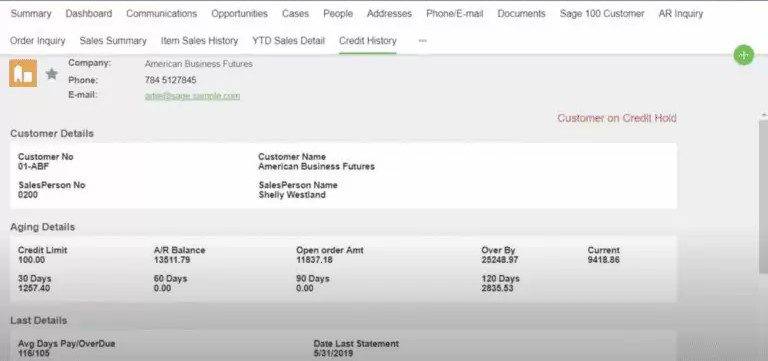768x361 pixels.
Task: Select the Cases tab
Action: [295, 14]
